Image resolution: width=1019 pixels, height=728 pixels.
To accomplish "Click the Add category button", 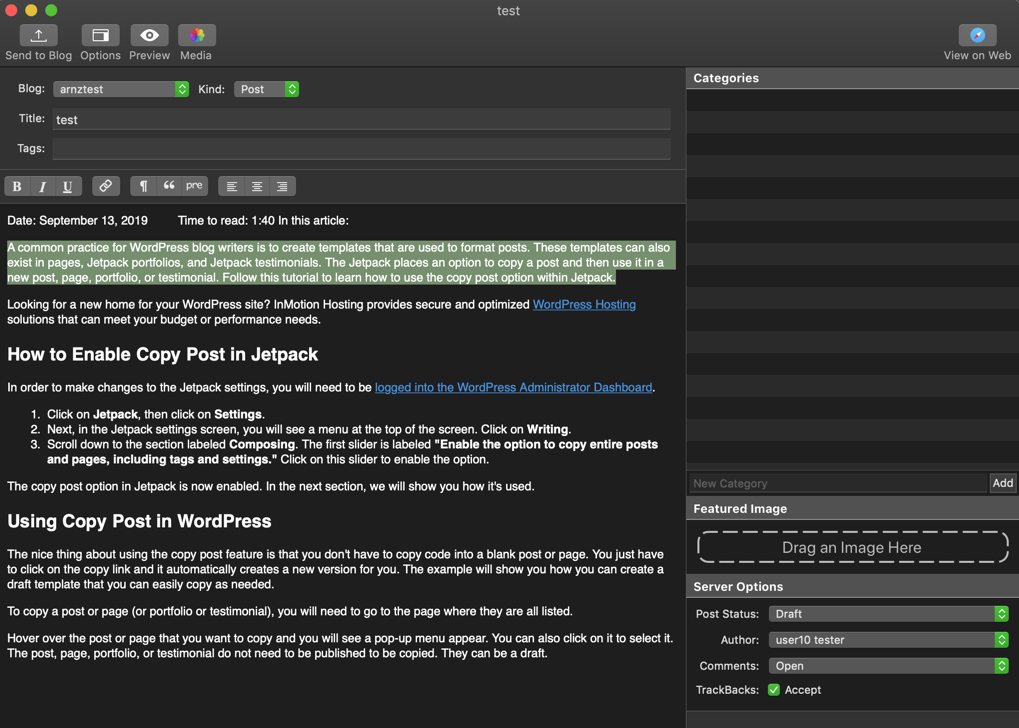I will pyautogui.click(x=1002, y=483).
